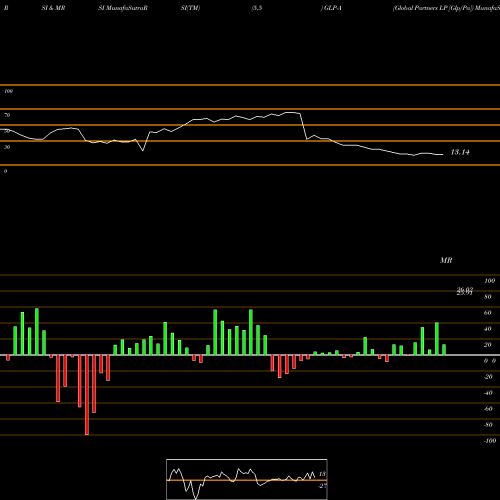Click the 'MR' label above the histogram scale
Viewport: 500px width, 500px height.
point(446,260)
